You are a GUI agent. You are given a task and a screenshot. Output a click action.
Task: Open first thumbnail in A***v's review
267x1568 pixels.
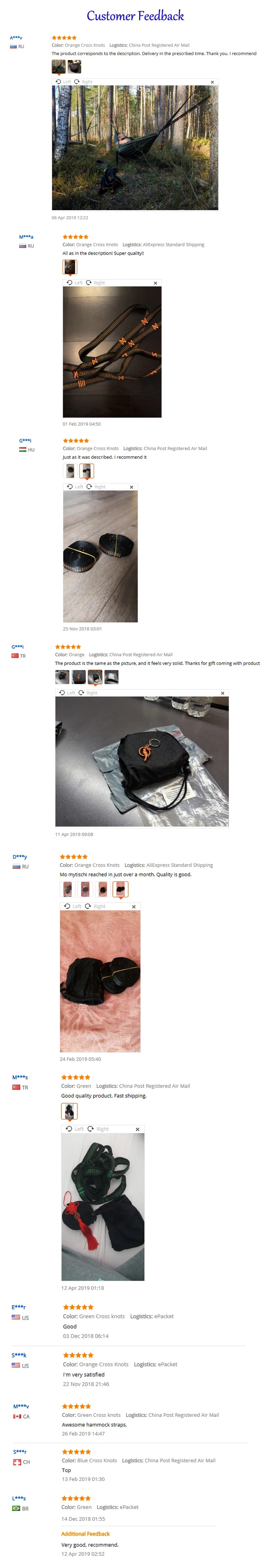pyautogui.click(x=58, y=66)
